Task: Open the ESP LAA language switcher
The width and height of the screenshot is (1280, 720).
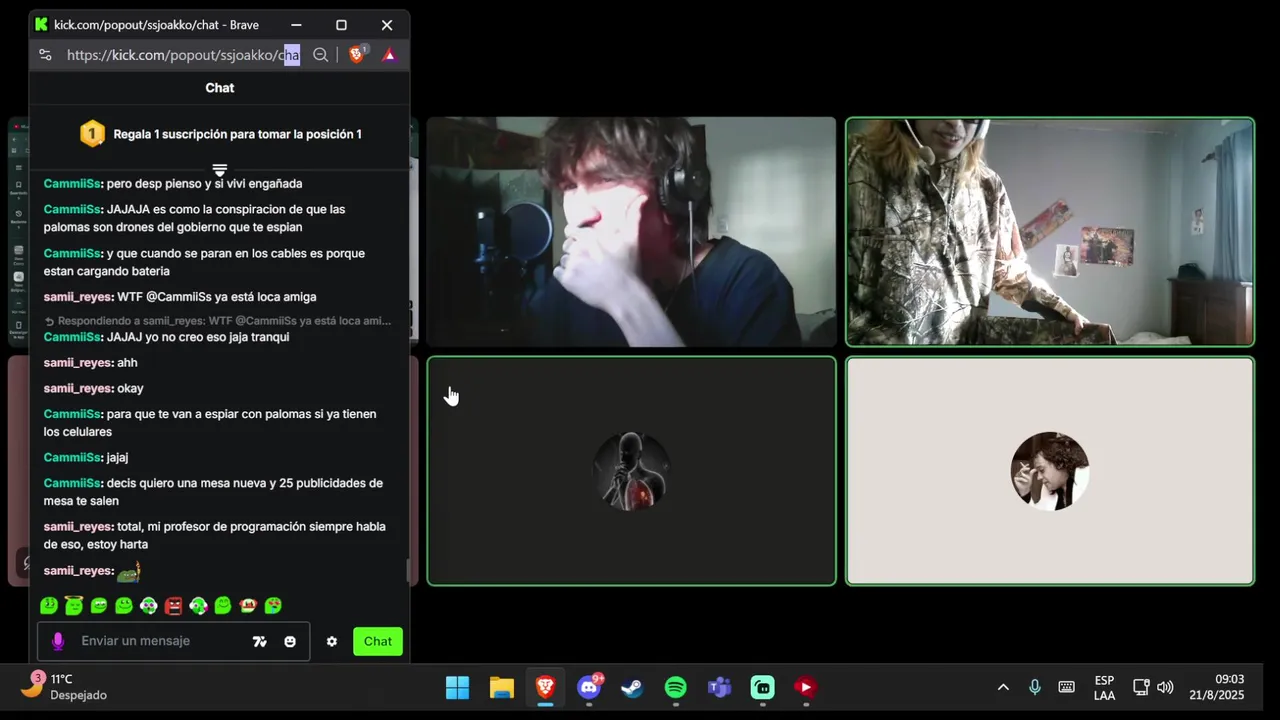Action: point(1104,688)
